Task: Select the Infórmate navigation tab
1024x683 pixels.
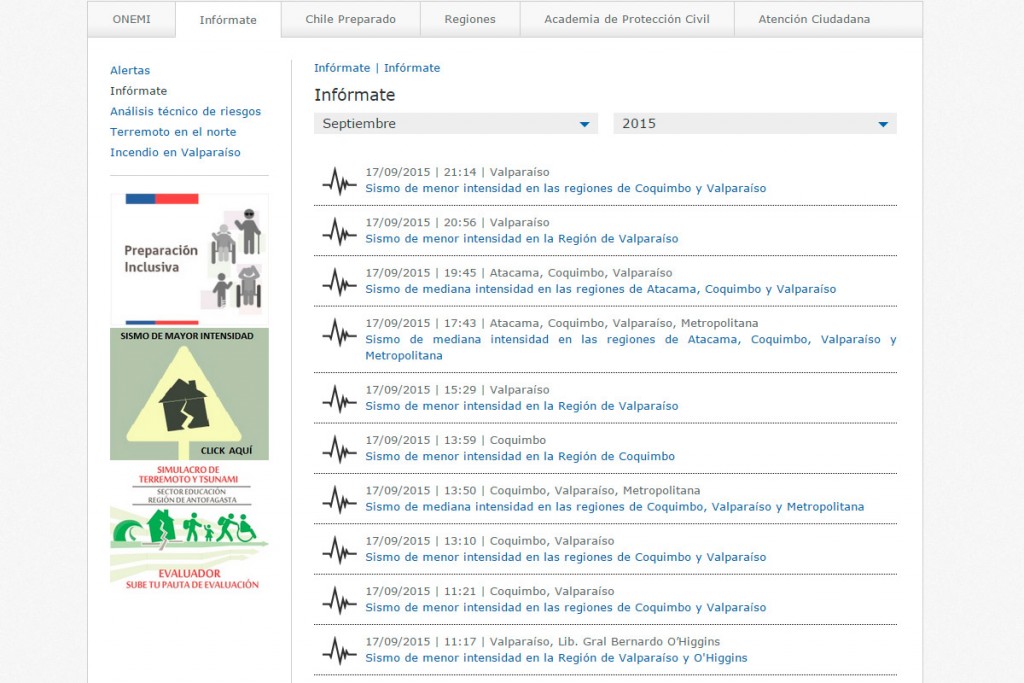Action: click(228, 20)
